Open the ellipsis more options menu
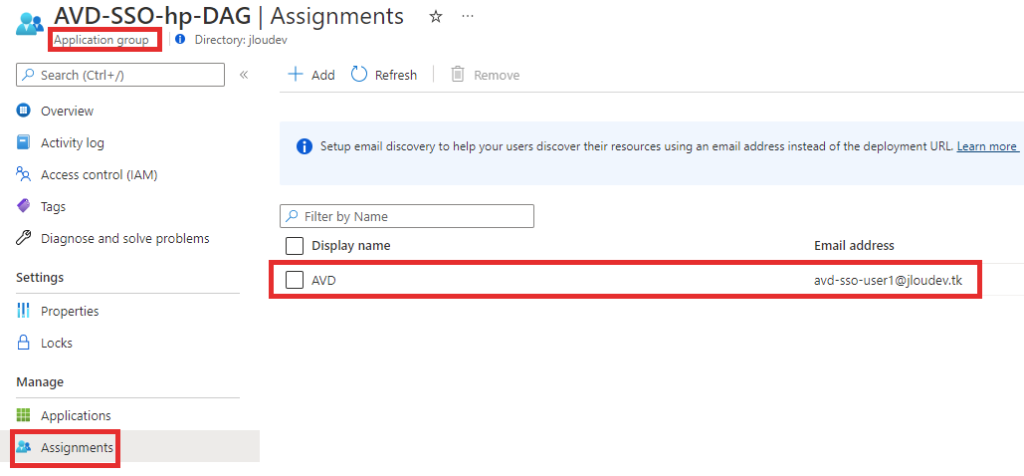The height and width of the screenshot is (476, 1024). coord(468,16)
